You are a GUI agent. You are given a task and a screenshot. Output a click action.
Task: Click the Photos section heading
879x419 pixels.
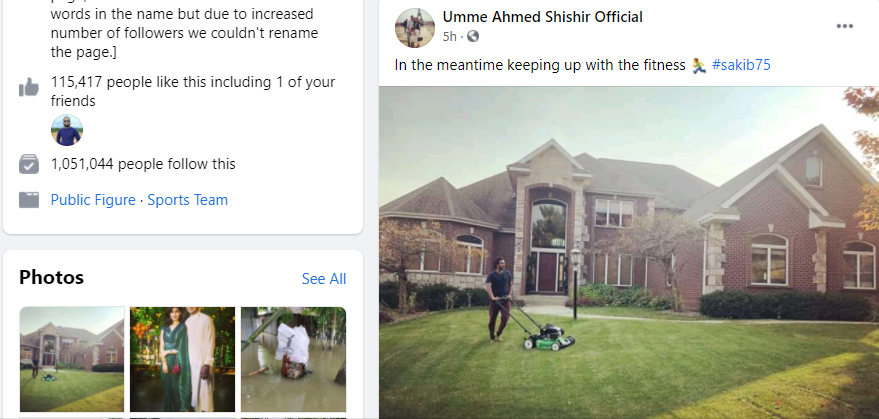tap(52, 278)
